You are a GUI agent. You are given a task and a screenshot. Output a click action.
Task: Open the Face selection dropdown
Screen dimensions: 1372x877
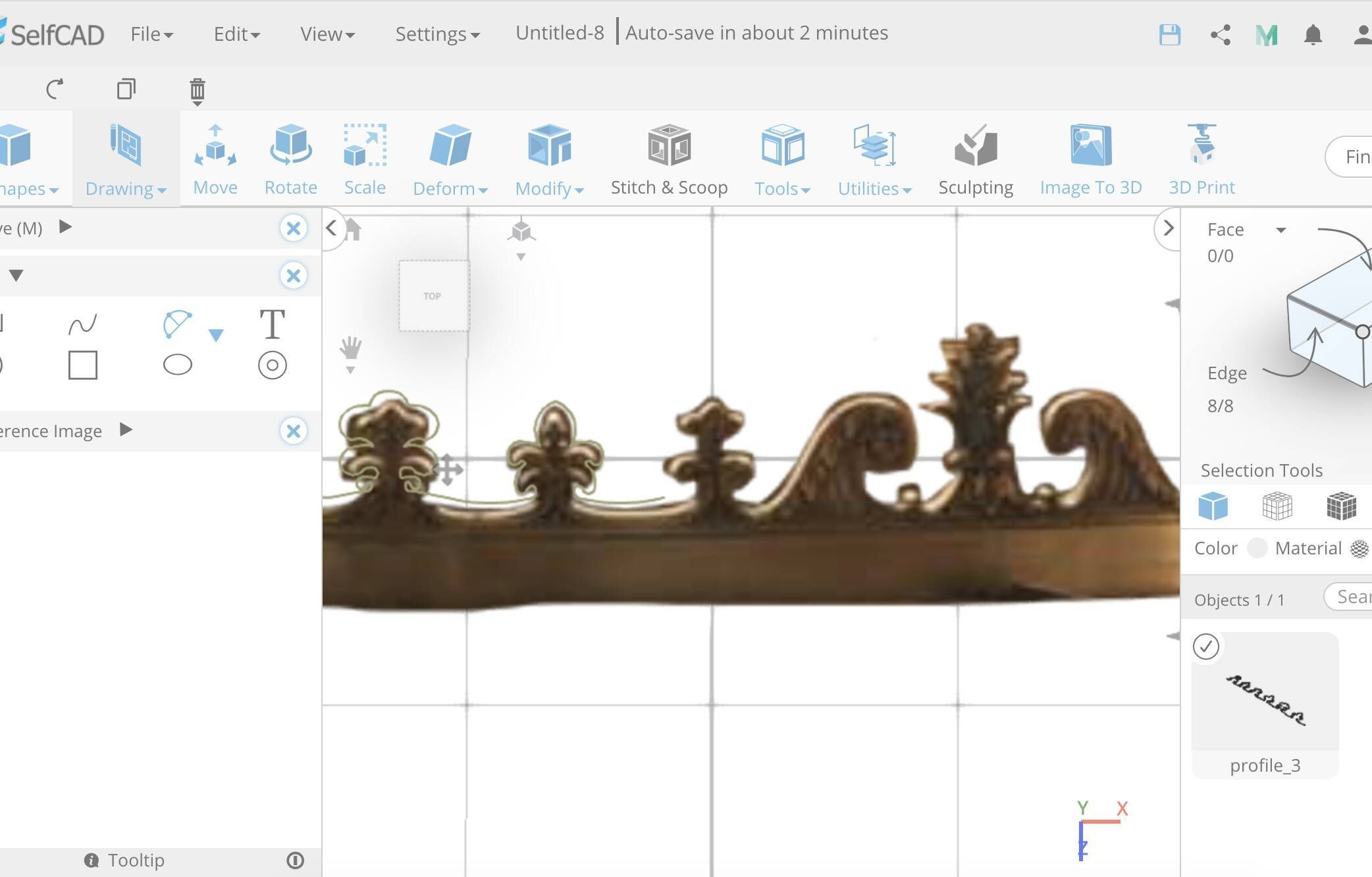point(1281,230)
